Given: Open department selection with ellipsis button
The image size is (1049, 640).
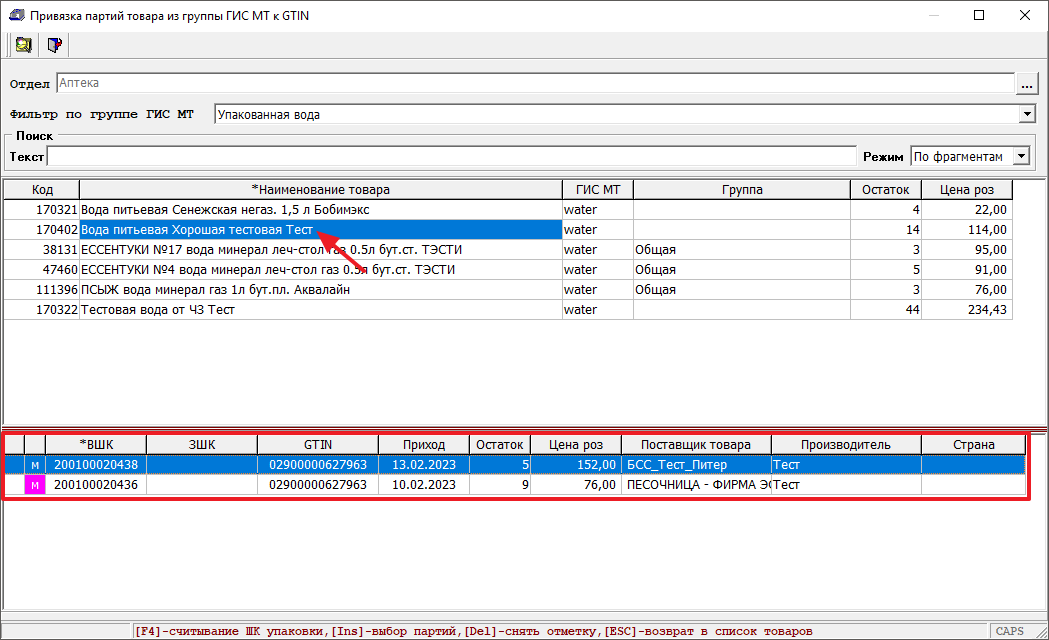Looking at the screenshot, I should tap(1026, 84).
